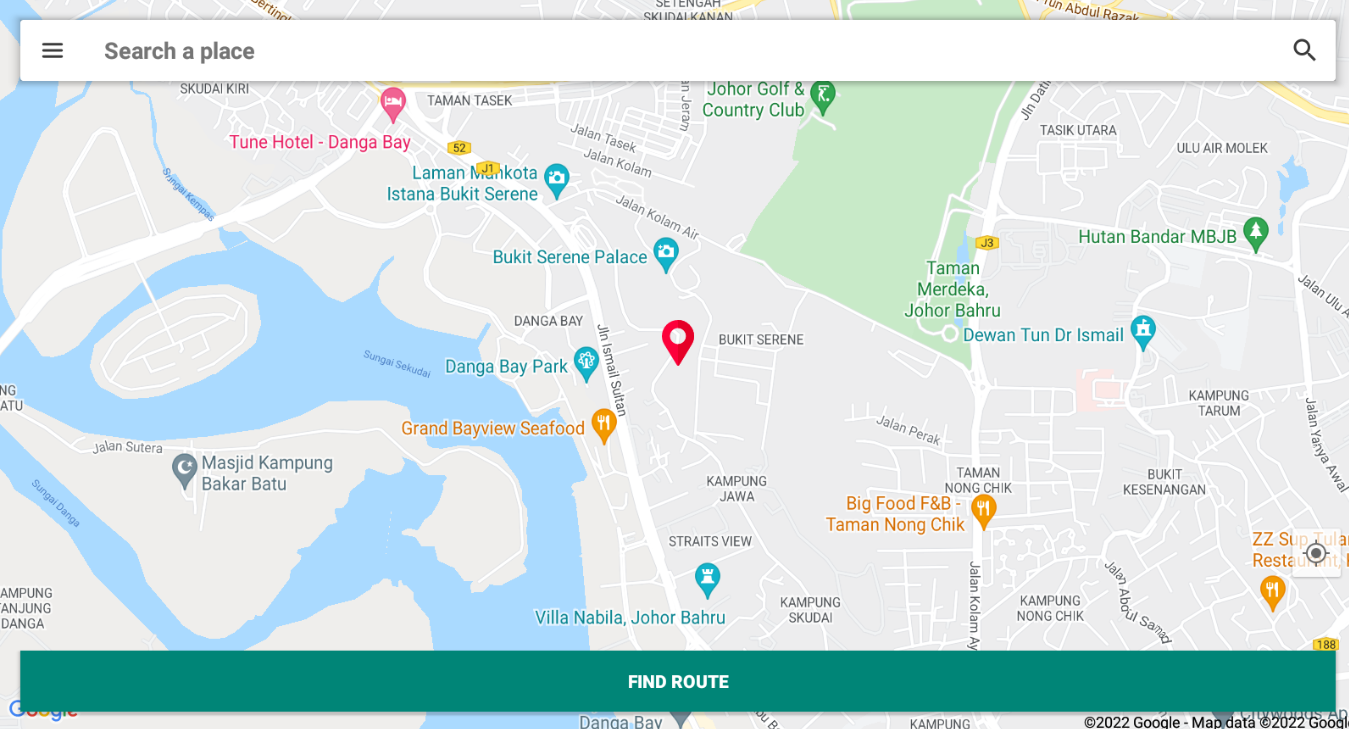The height and width of the screenshot is (729, 1349).
Task: Select Hutan Bandar MBJB tree marker
Action: coord(1256,235)
